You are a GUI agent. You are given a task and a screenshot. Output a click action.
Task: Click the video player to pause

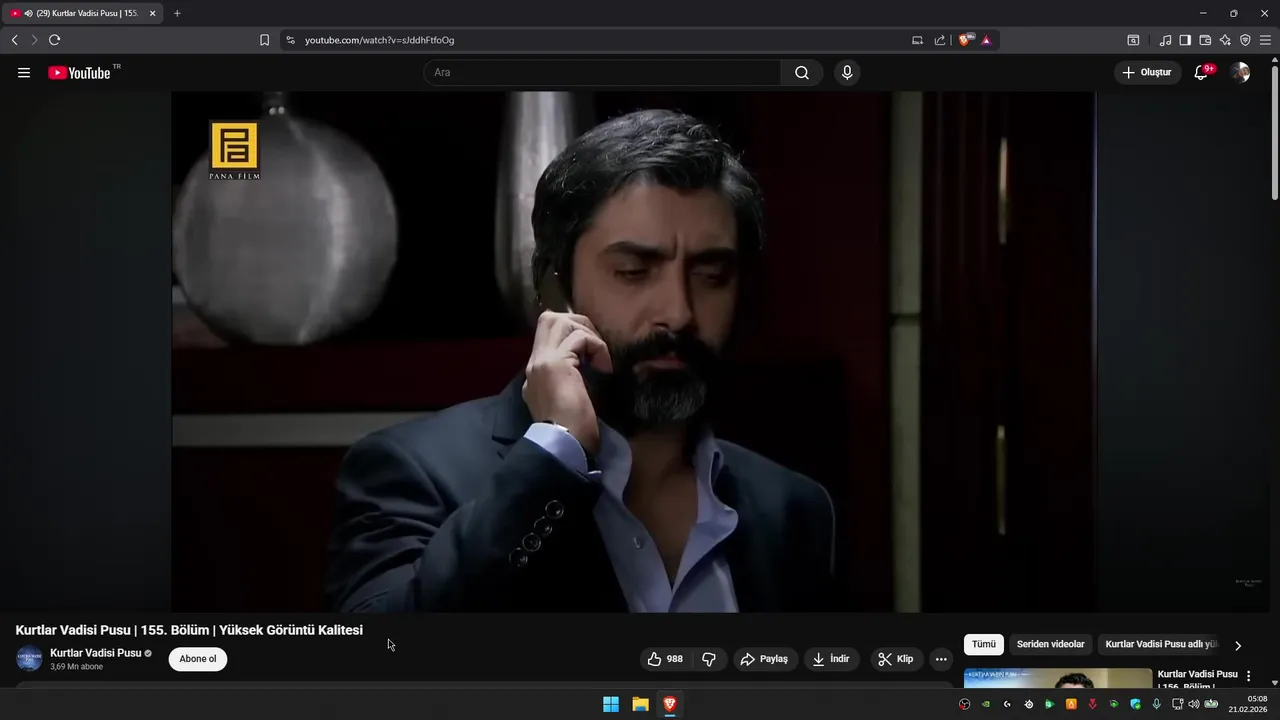pyautogui.click(x=633, y=352)
